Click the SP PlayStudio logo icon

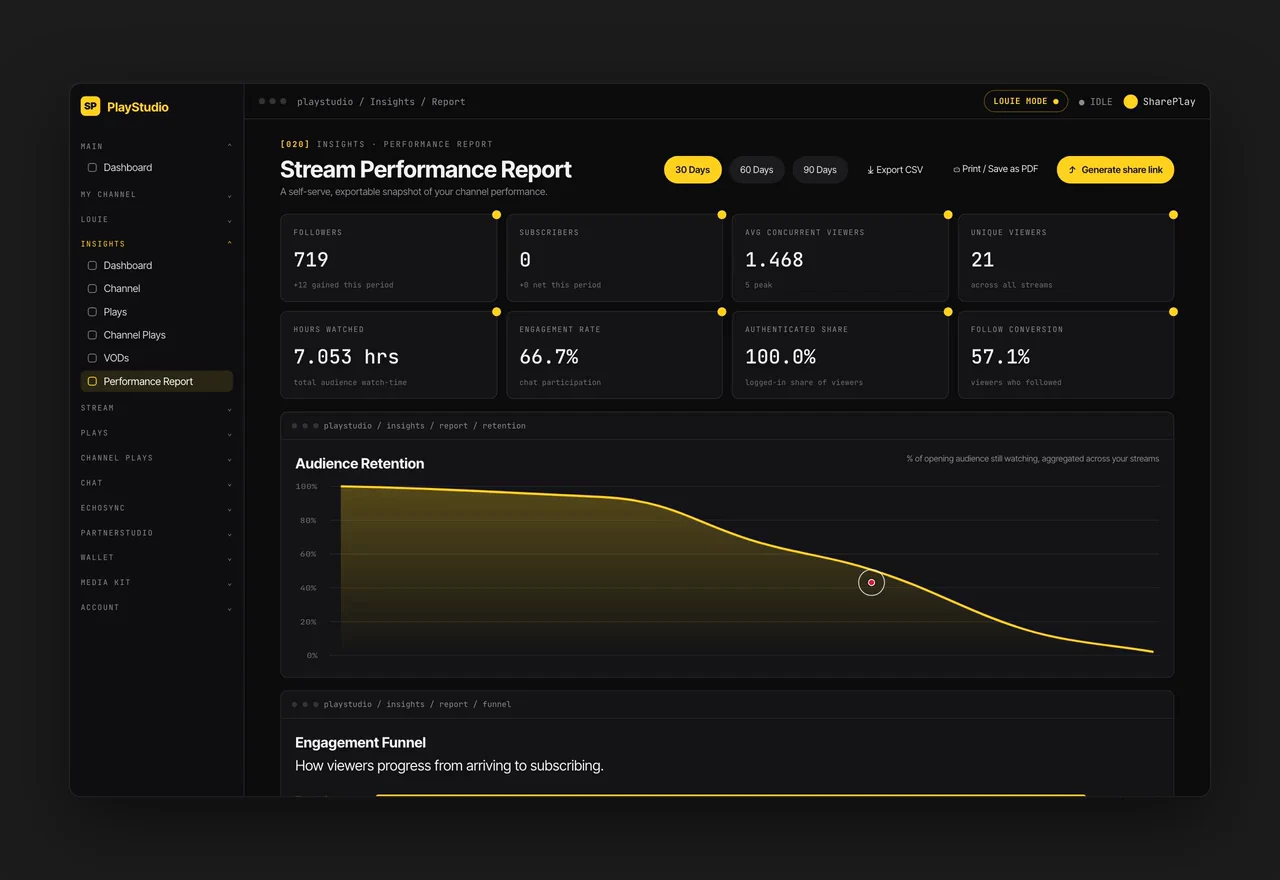[x=91, y=106]
